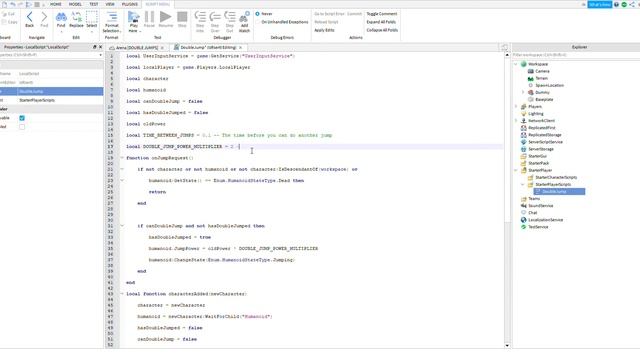The height and width of the screenshot is (360, 640).
Task: Expand the Dummy node in Explorer
Action: coord(523,93)
